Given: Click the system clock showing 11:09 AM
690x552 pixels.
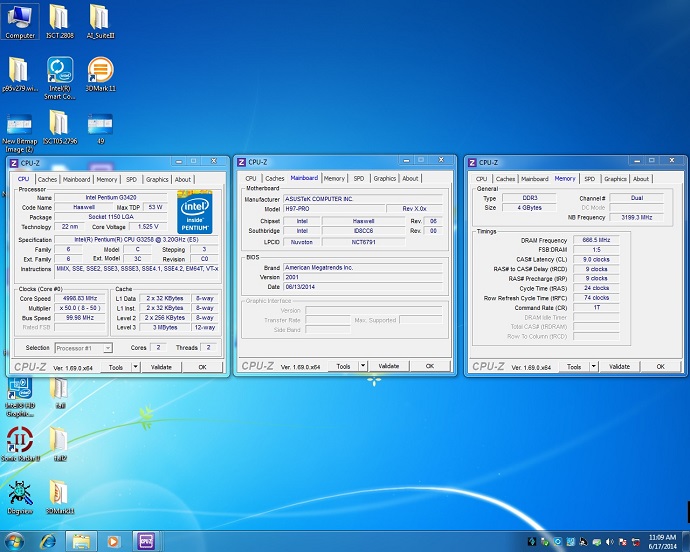Looking at the screenshot, I should click(662, 542).
